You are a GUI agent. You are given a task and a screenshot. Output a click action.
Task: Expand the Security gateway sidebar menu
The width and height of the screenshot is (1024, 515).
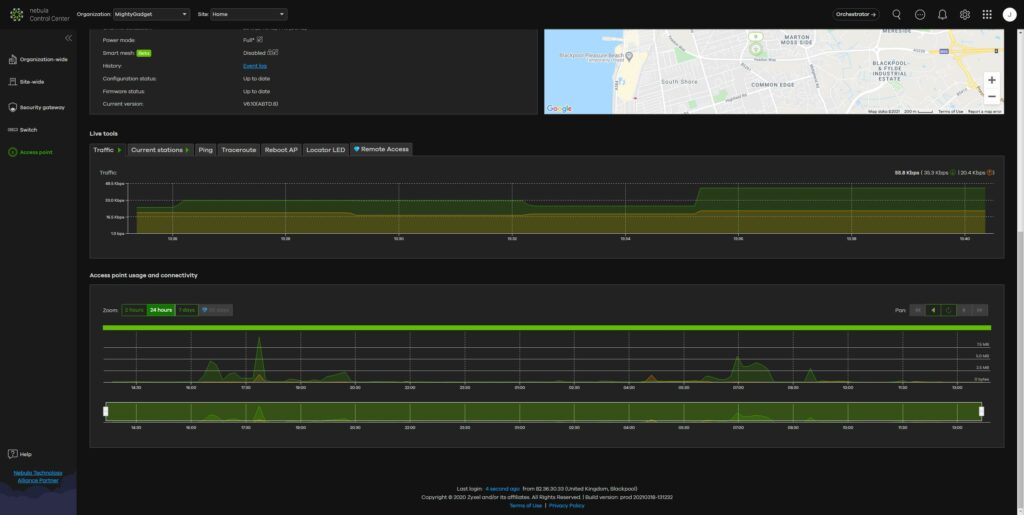coord(40,107)
